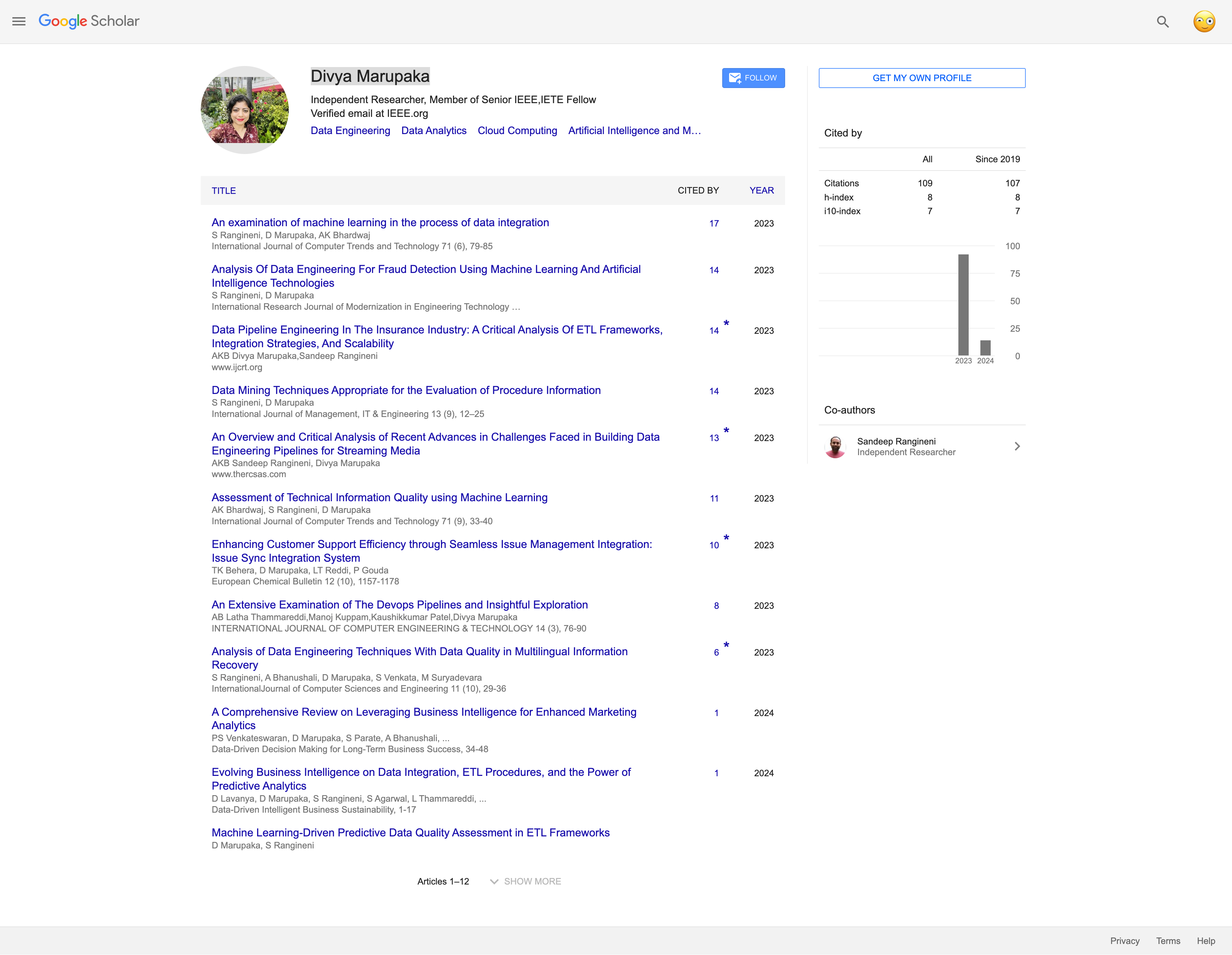The height and width of the screenshot is (955, 1232).
Task: Open Sandeep Rangineni's co-author photo
Action: pyautogui.click(x=835, y=447)
